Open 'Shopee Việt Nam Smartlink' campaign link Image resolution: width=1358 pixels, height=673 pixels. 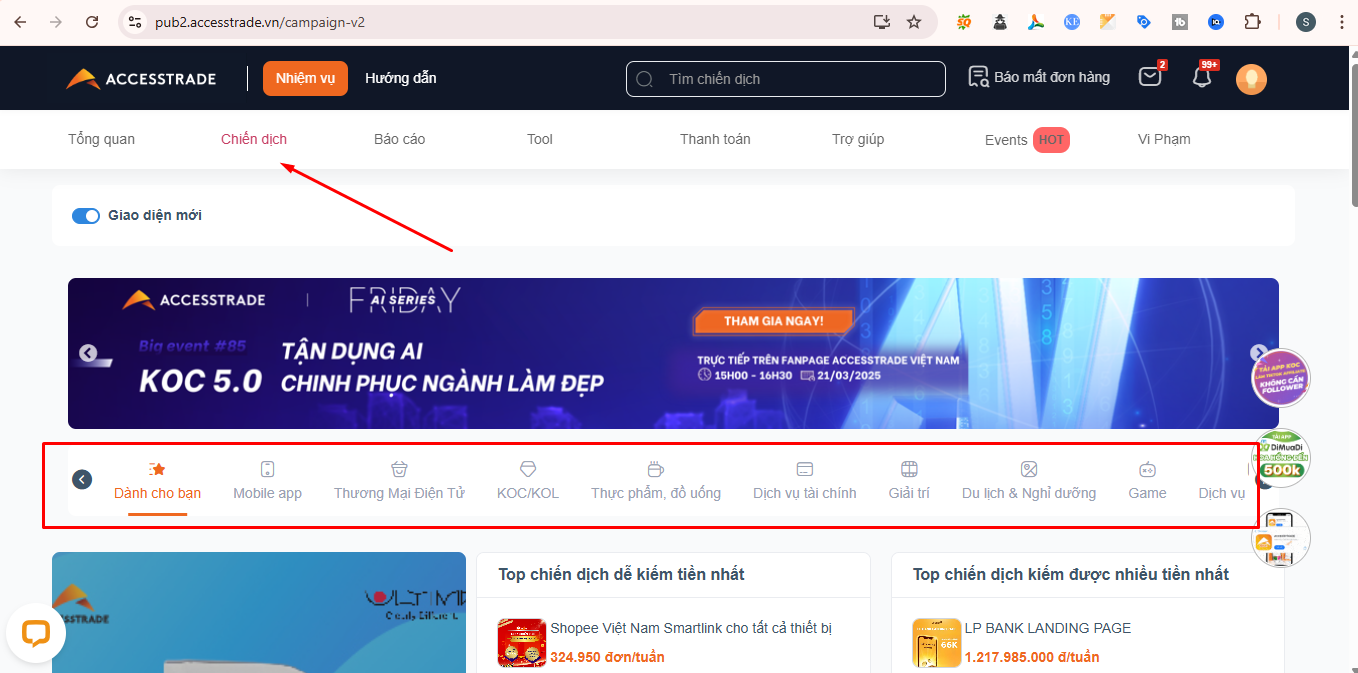(x=691, y=628)
